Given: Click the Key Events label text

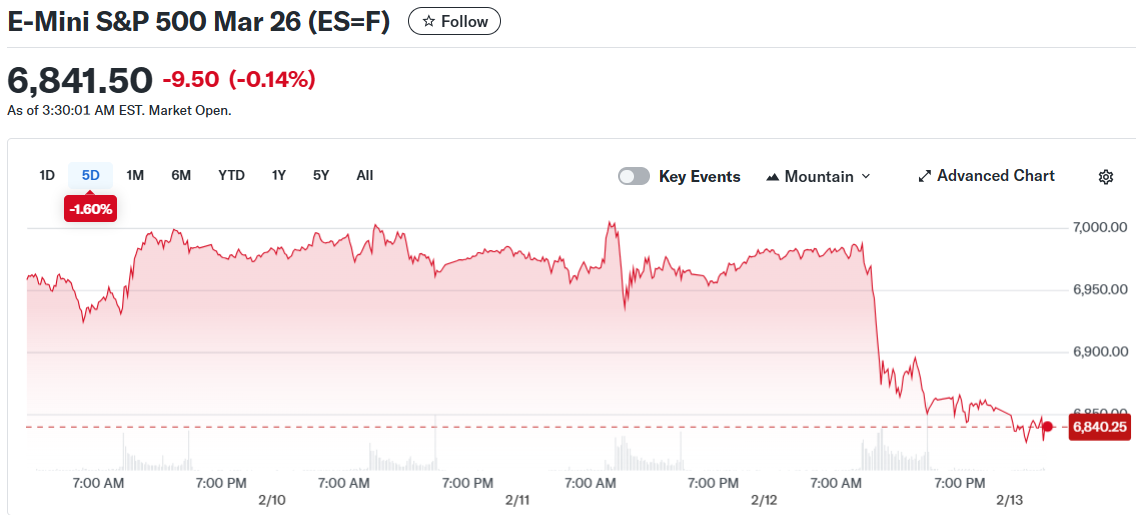Looking at the screenshot, I should click(699, 177).
